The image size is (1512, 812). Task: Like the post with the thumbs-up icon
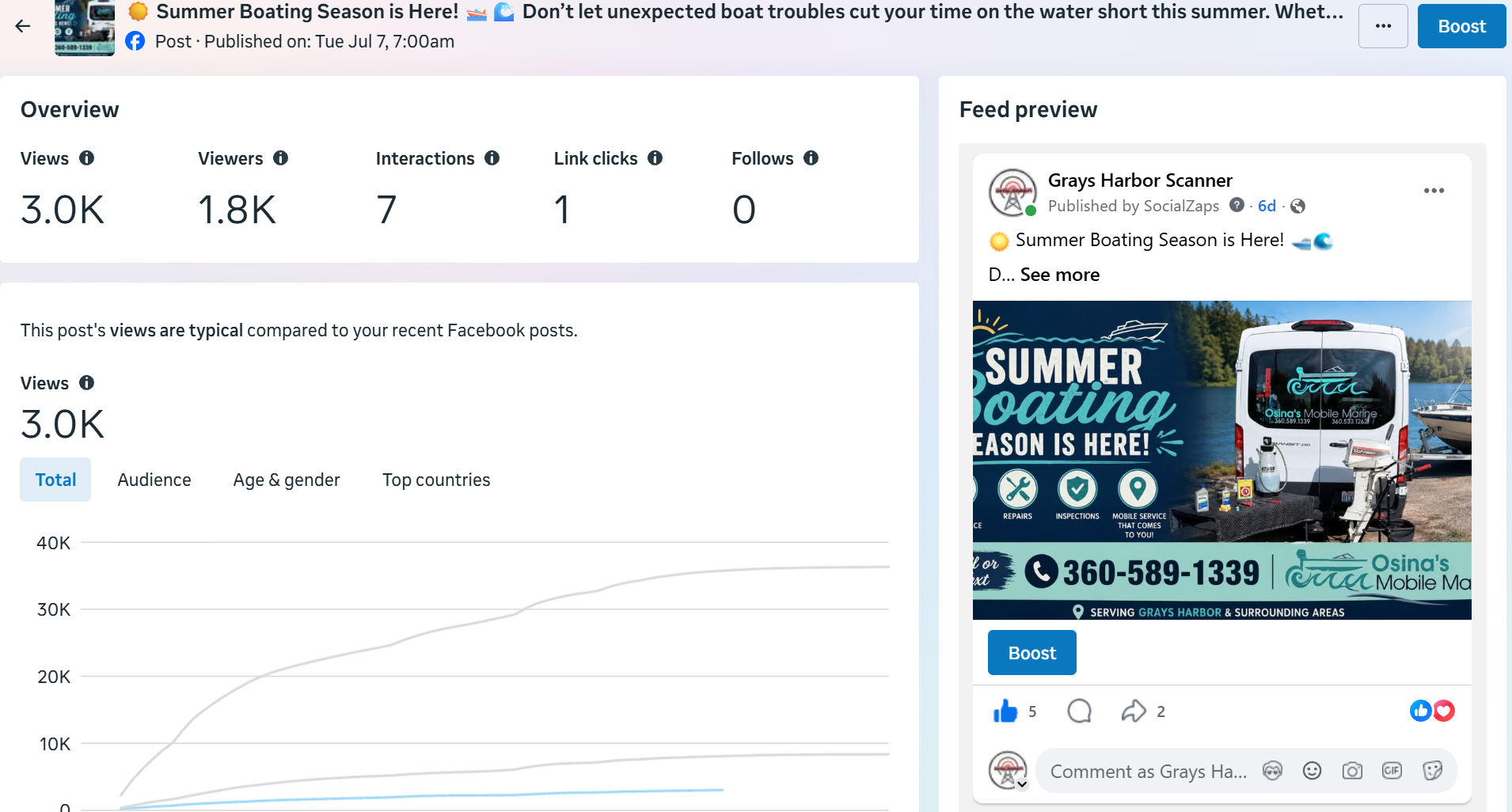1005,711
